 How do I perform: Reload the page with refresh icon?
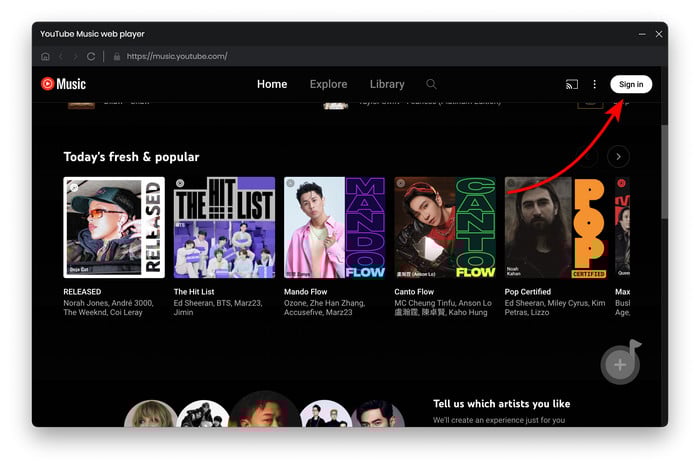point(91,56)
